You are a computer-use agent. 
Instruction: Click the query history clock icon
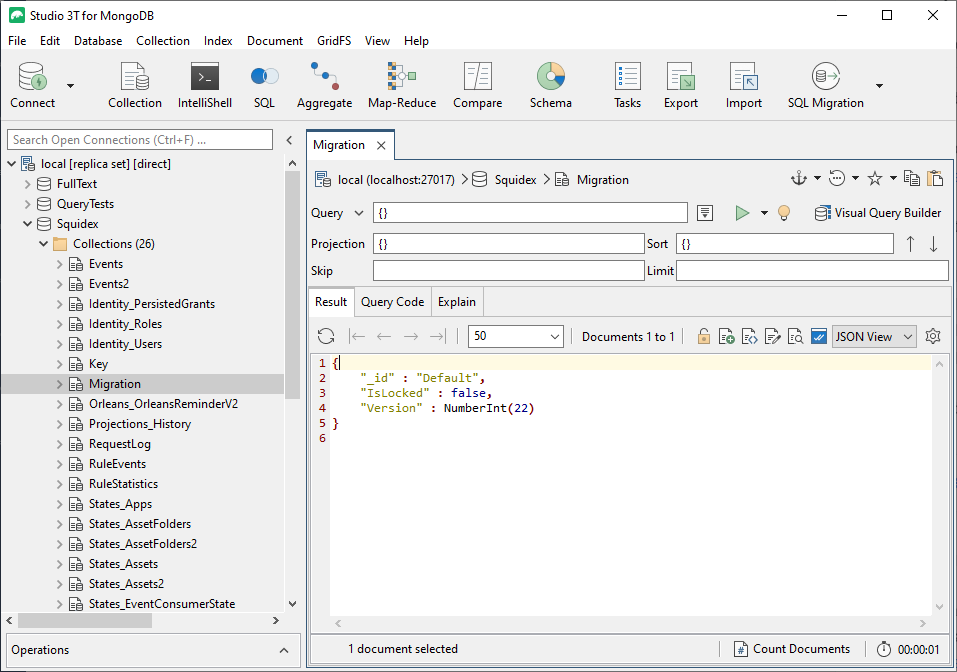(x=837, y=179)
